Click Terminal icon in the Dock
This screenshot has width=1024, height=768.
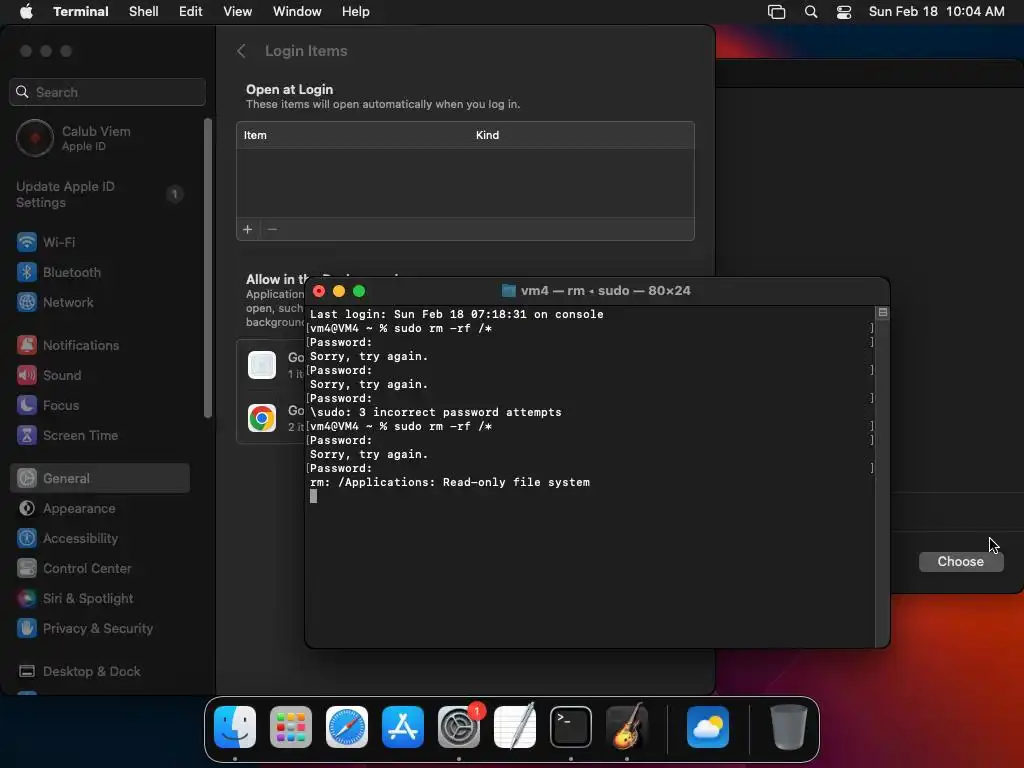(571, 727)
